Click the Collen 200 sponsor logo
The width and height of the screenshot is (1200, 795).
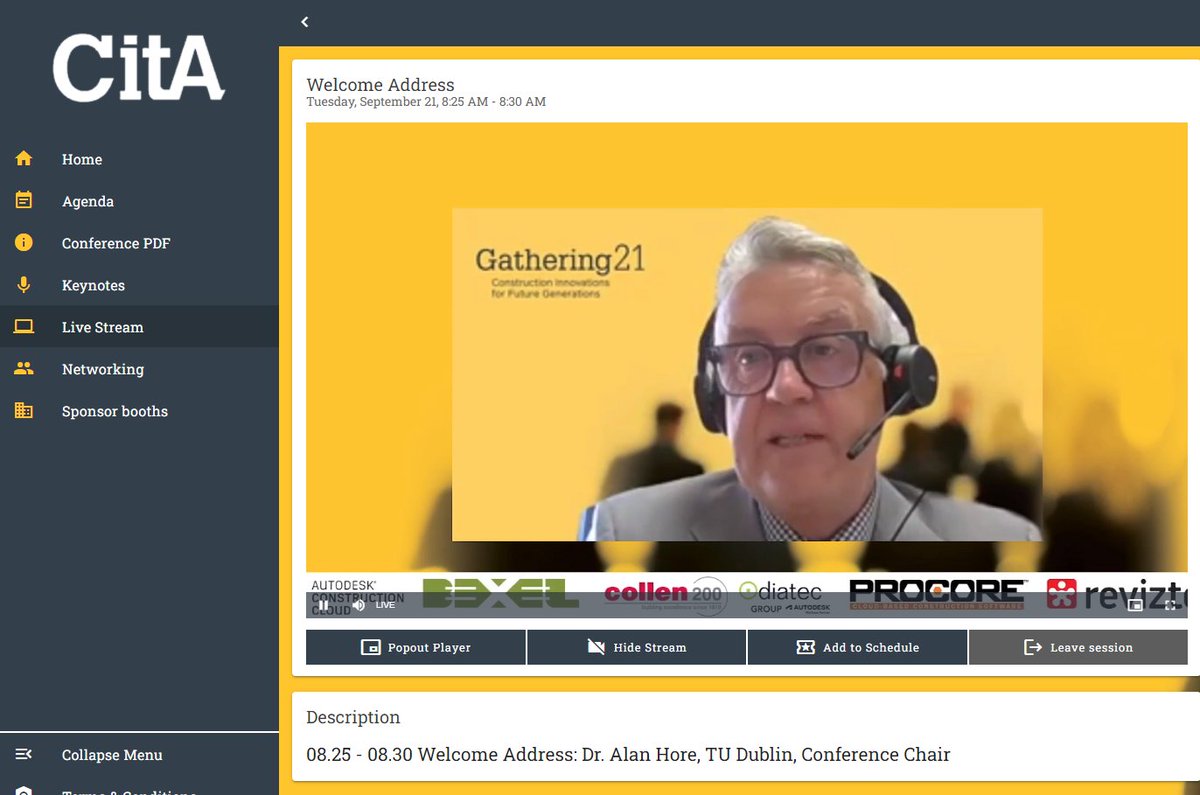click(x=665, y=593)
